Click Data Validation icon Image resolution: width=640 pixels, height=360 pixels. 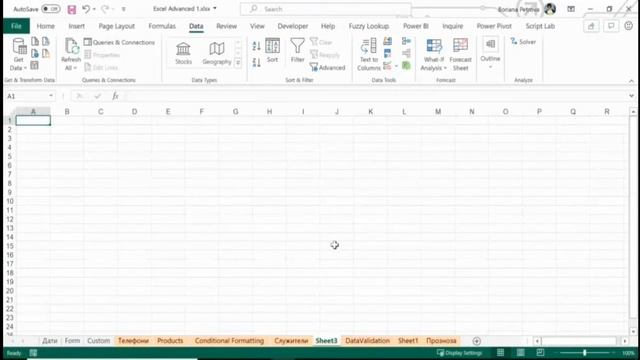point(387,66)
